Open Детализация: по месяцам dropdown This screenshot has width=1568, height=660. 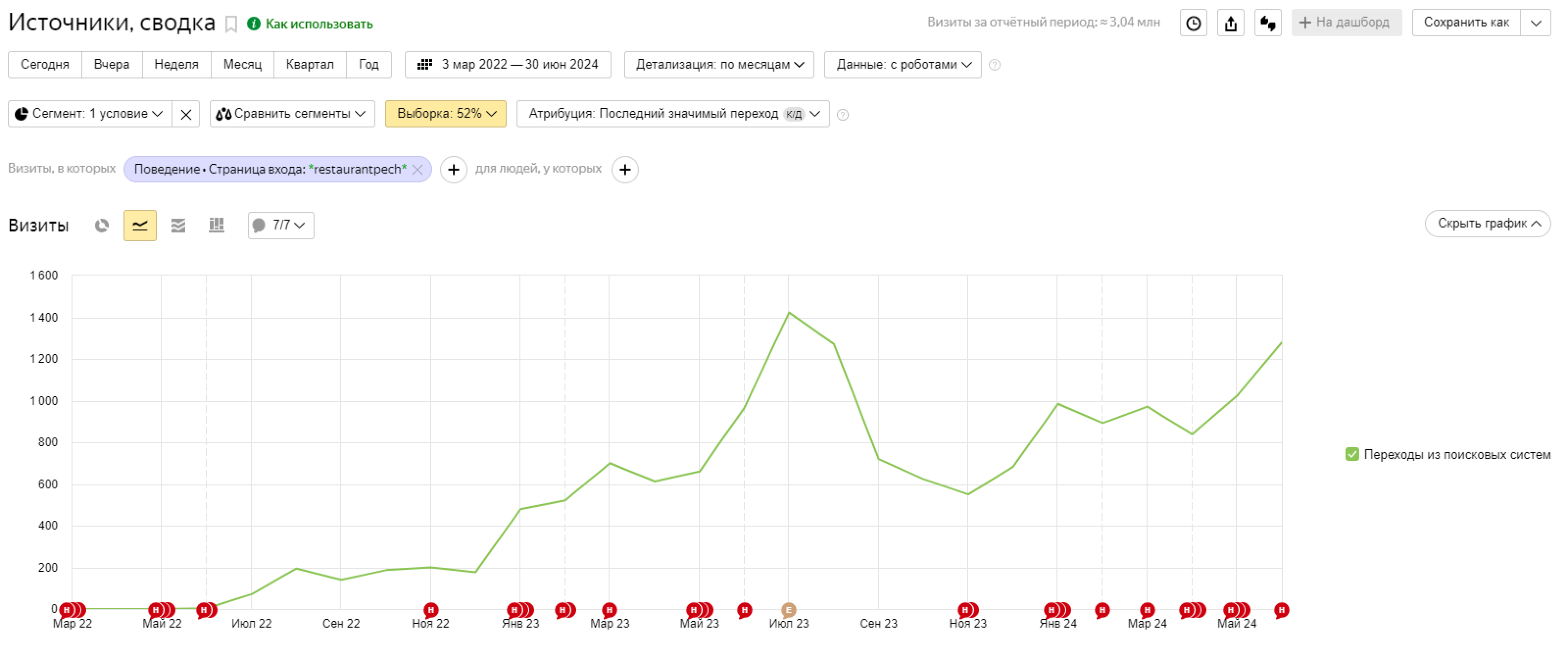pyautogui.click(x=719, y=65)
